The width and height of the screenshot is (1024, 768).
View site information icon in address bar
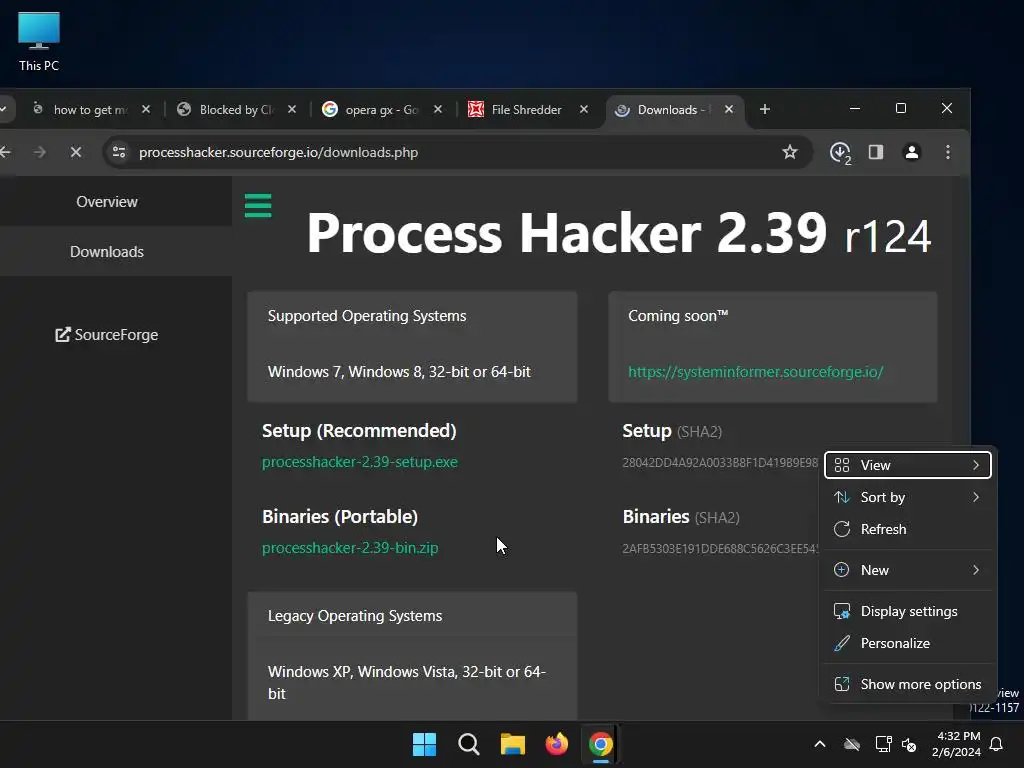119,152
